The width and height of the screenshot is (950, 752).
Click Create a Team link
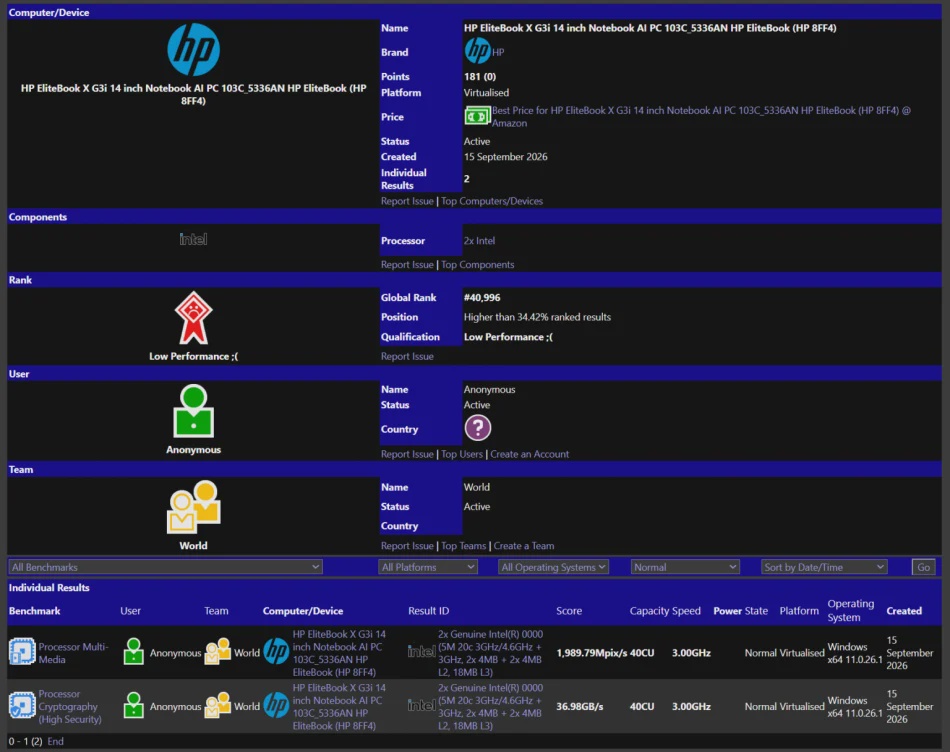[523, 546]
